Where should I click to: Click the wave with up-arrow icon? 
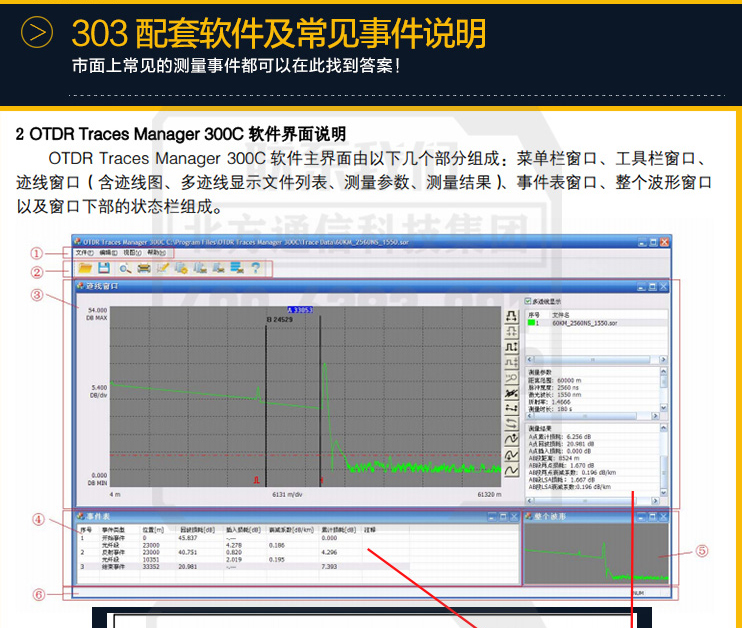click(x=512, y=440)
